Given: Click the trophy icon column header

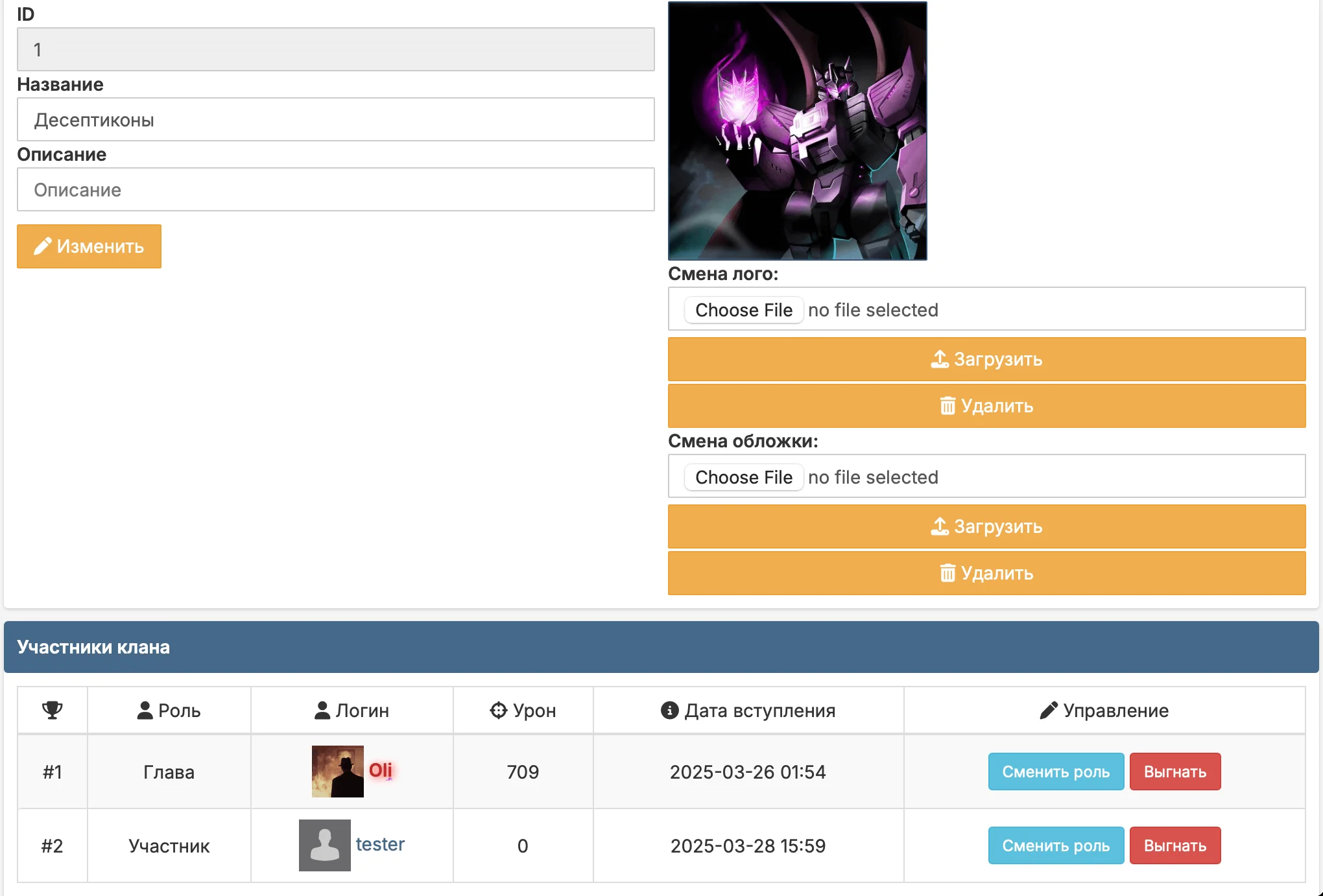Looking at the screenshot, I should 53,710.
